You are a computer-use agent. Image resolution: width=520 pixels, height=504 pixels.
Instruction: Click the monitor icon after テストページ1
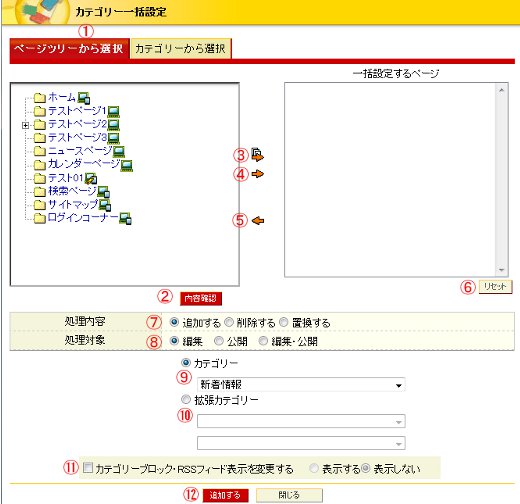[x=113, y=111]
